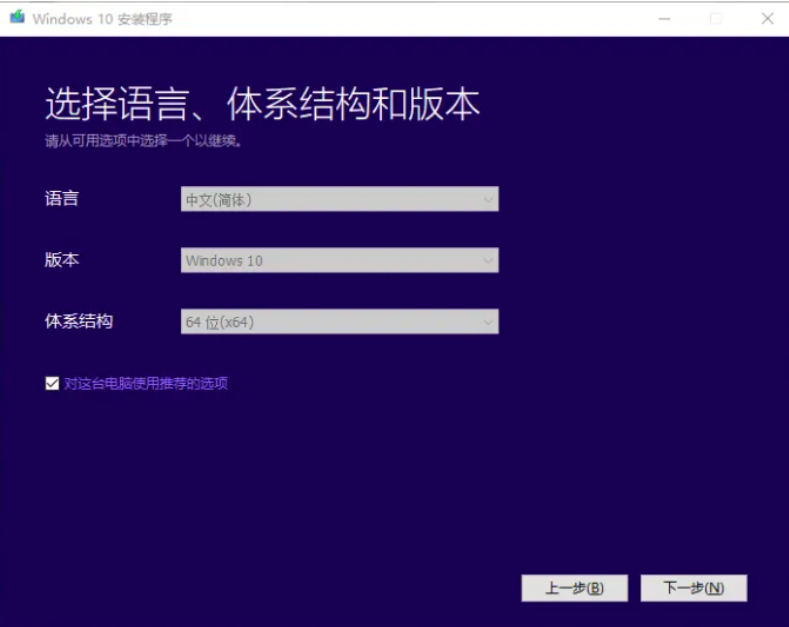Uncheck the 对这台电脑使用推荐的选项 checkbox
Screen dimensions: 789x627
(52, 383)
